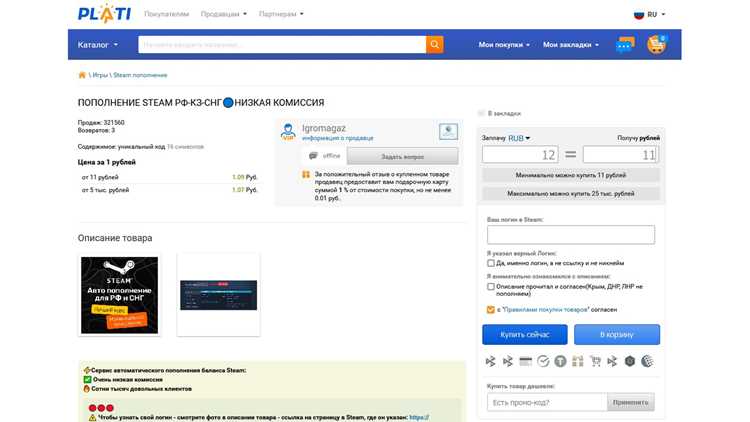Open the Steam auto top-up thumbnail
Image resolution: width=750 pixels, height=422 pixels.
[120, 295]
